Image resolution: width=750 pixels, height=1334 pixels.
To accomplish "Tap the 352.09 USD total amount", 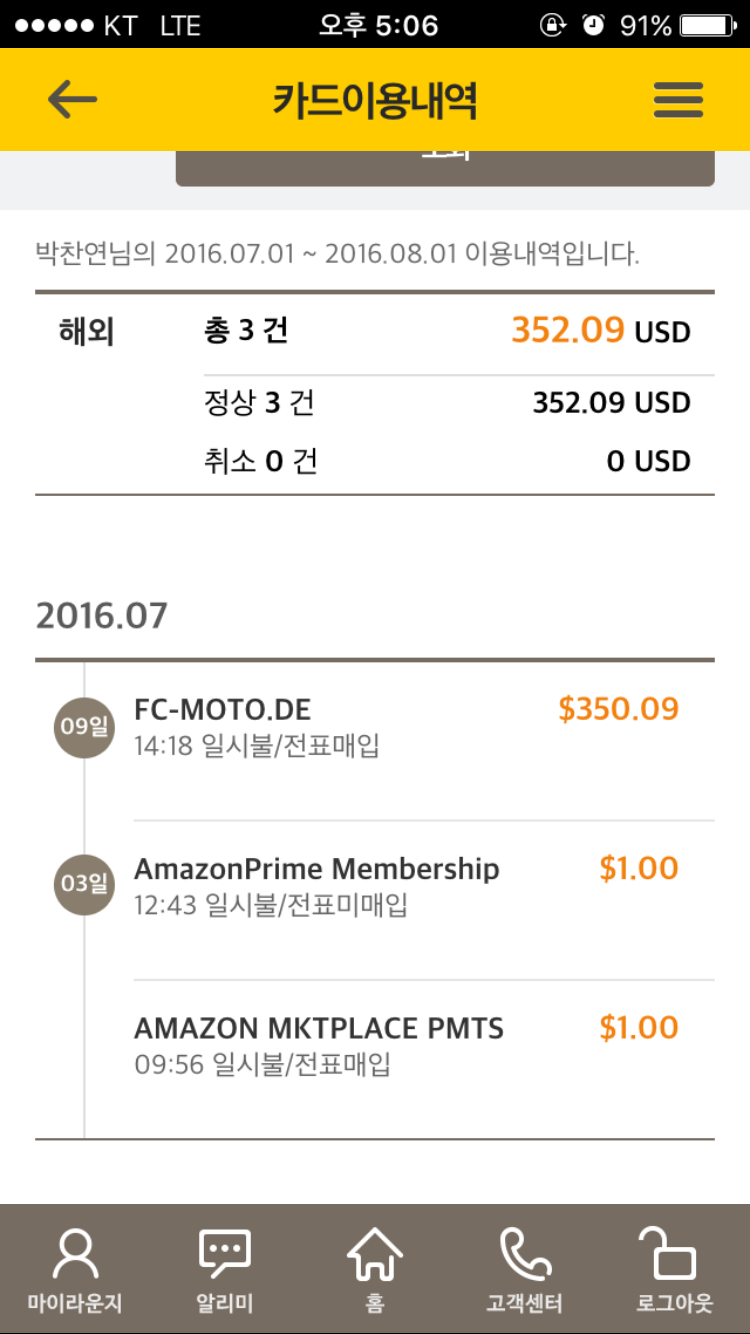I will coord(600,330).
